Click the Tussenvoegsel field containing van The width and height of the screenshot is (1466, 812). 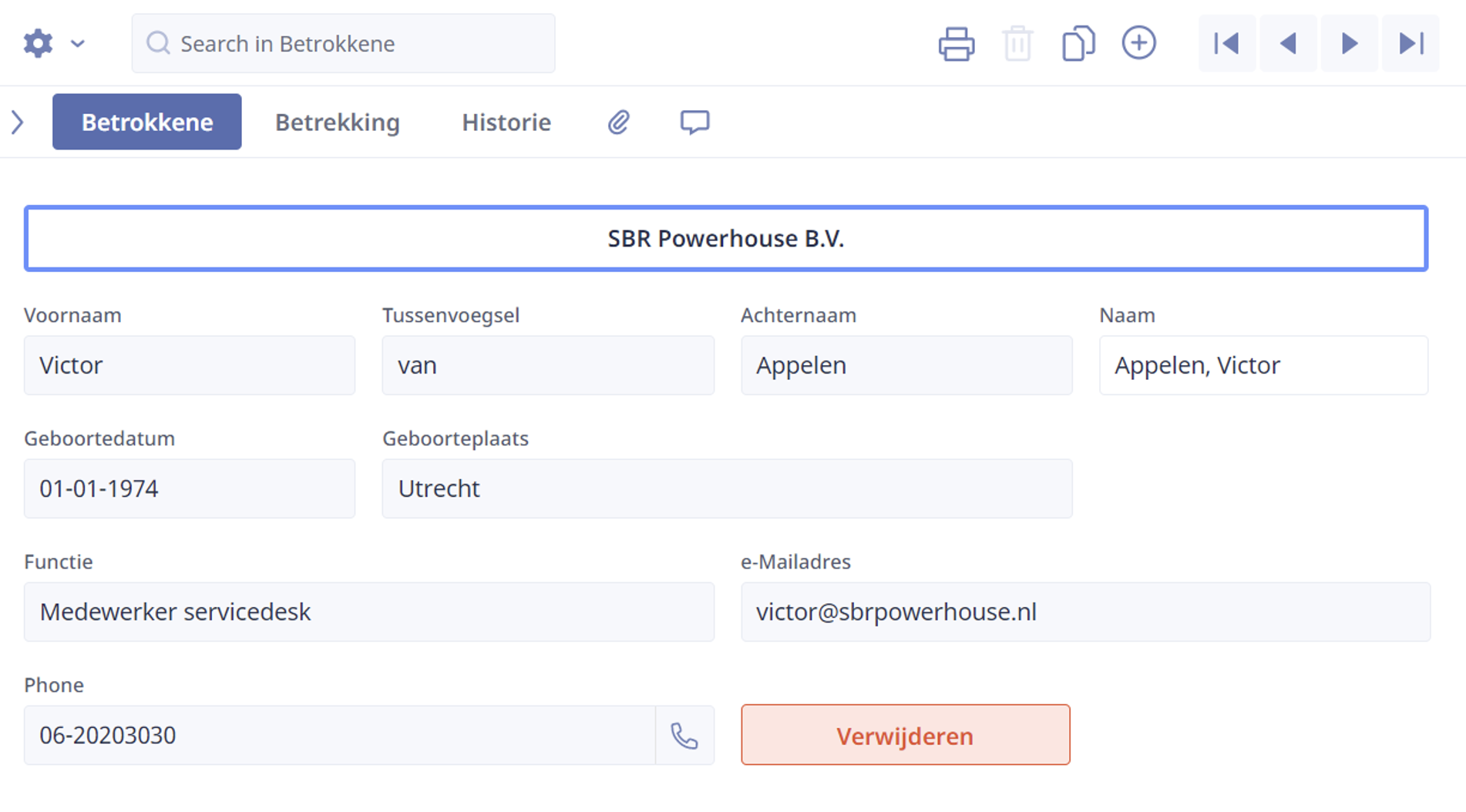[548, 365]
